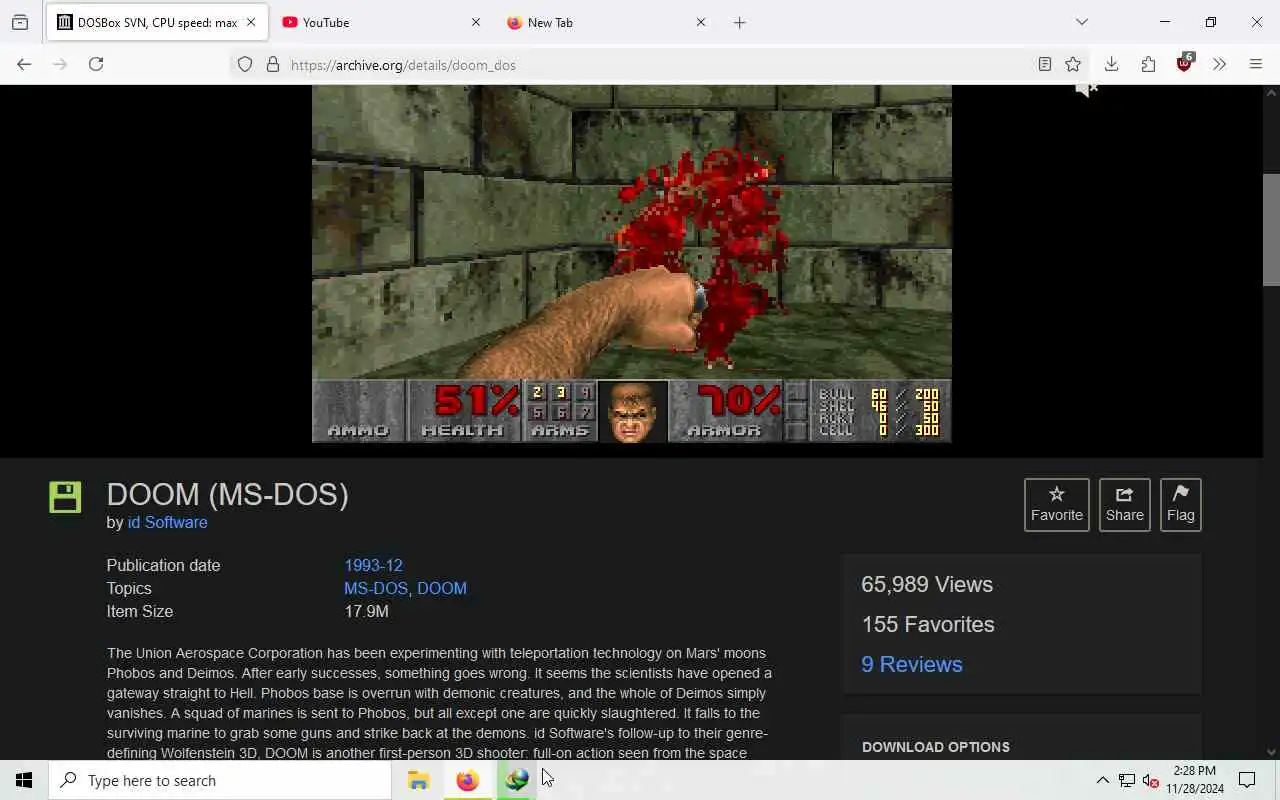Go back to previous page
Image resolution: width=1280 pixels, height=800 pixels.
click(24, 64)
